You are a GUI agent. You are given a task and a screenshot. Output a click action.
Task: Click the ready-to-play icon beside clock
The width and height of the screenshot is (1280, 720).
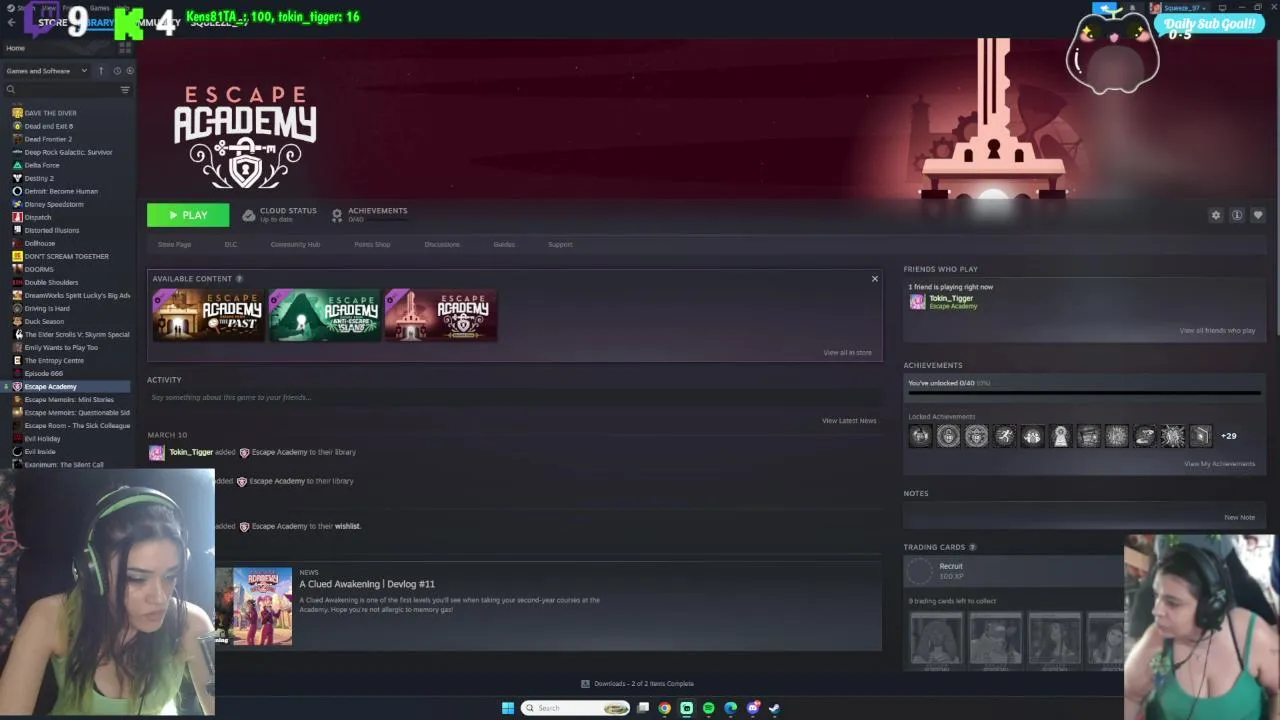[x=130, y=71]
